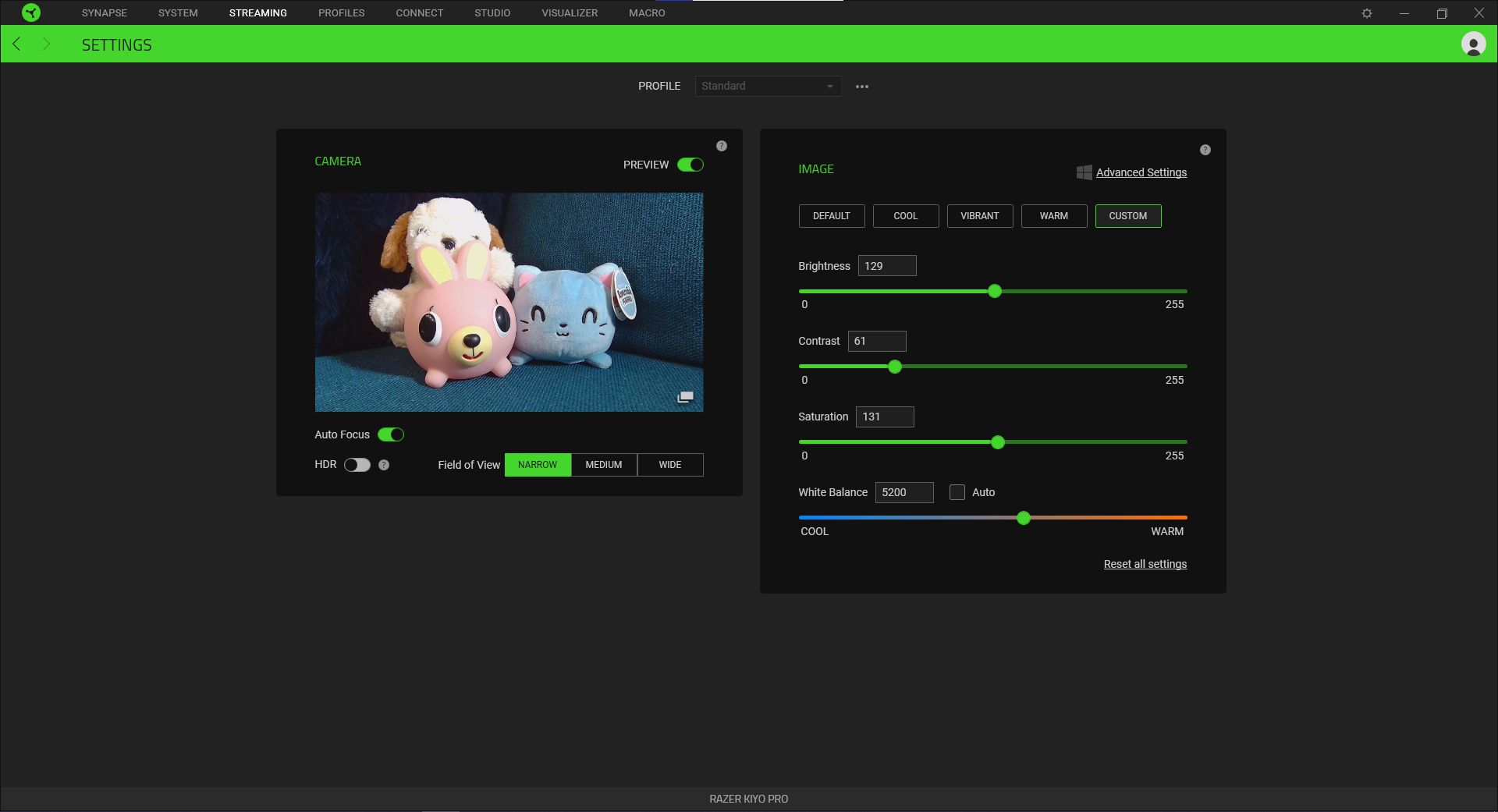Switch to the Studio tab

tap(492, 13)
